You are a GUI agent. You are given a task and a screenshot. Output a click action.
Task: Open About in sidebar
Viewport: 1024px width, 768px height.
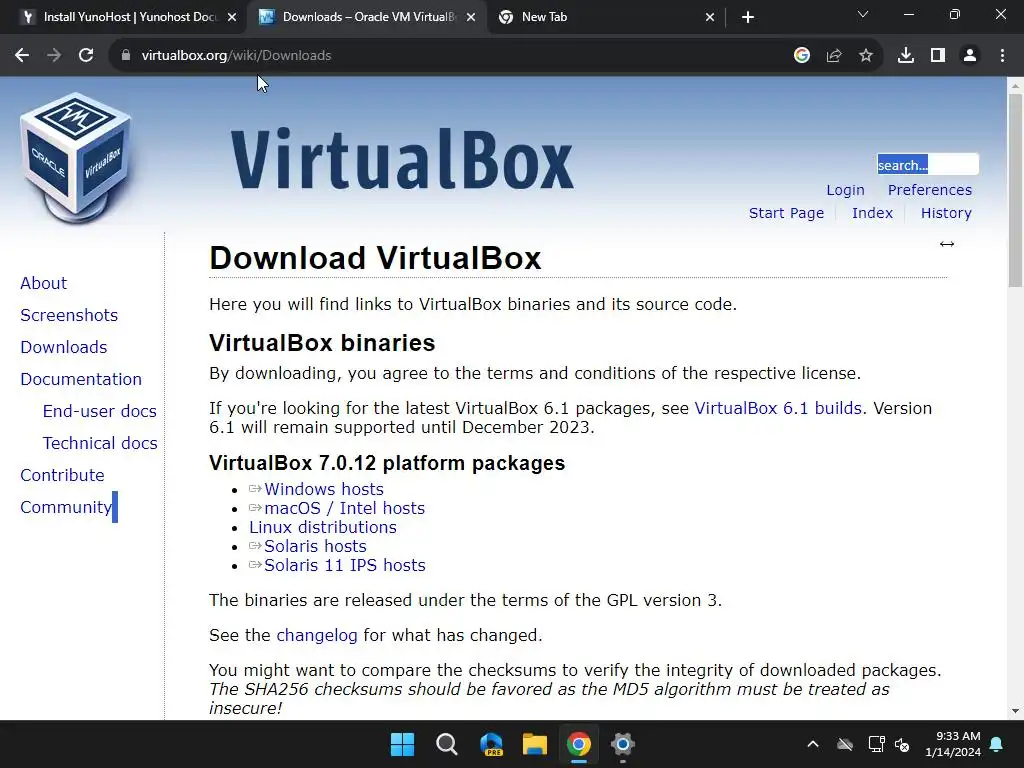point(44,283)
